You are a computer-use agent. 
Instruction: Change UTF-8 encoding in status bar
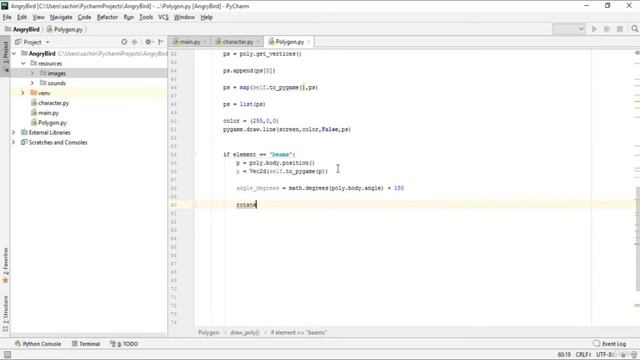605,355
